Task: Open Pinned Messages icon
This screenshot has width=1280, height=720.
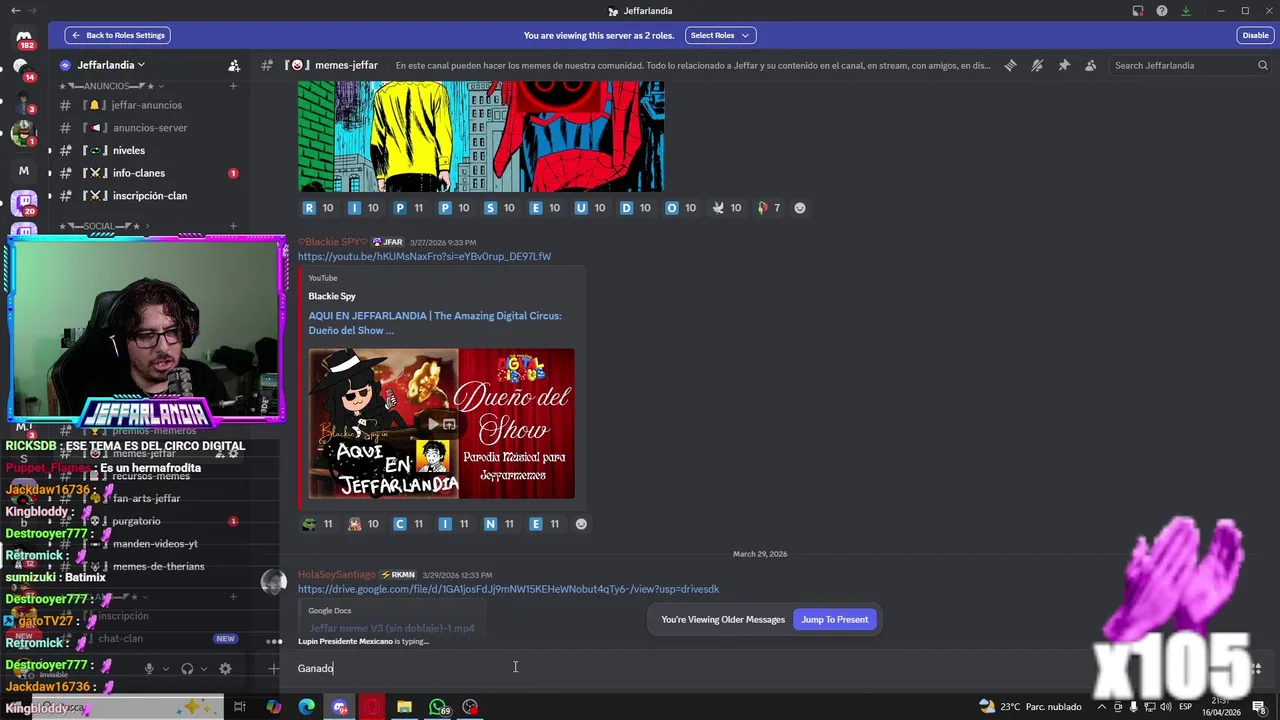Action: pyautogui.click(x=1064, y=65)
